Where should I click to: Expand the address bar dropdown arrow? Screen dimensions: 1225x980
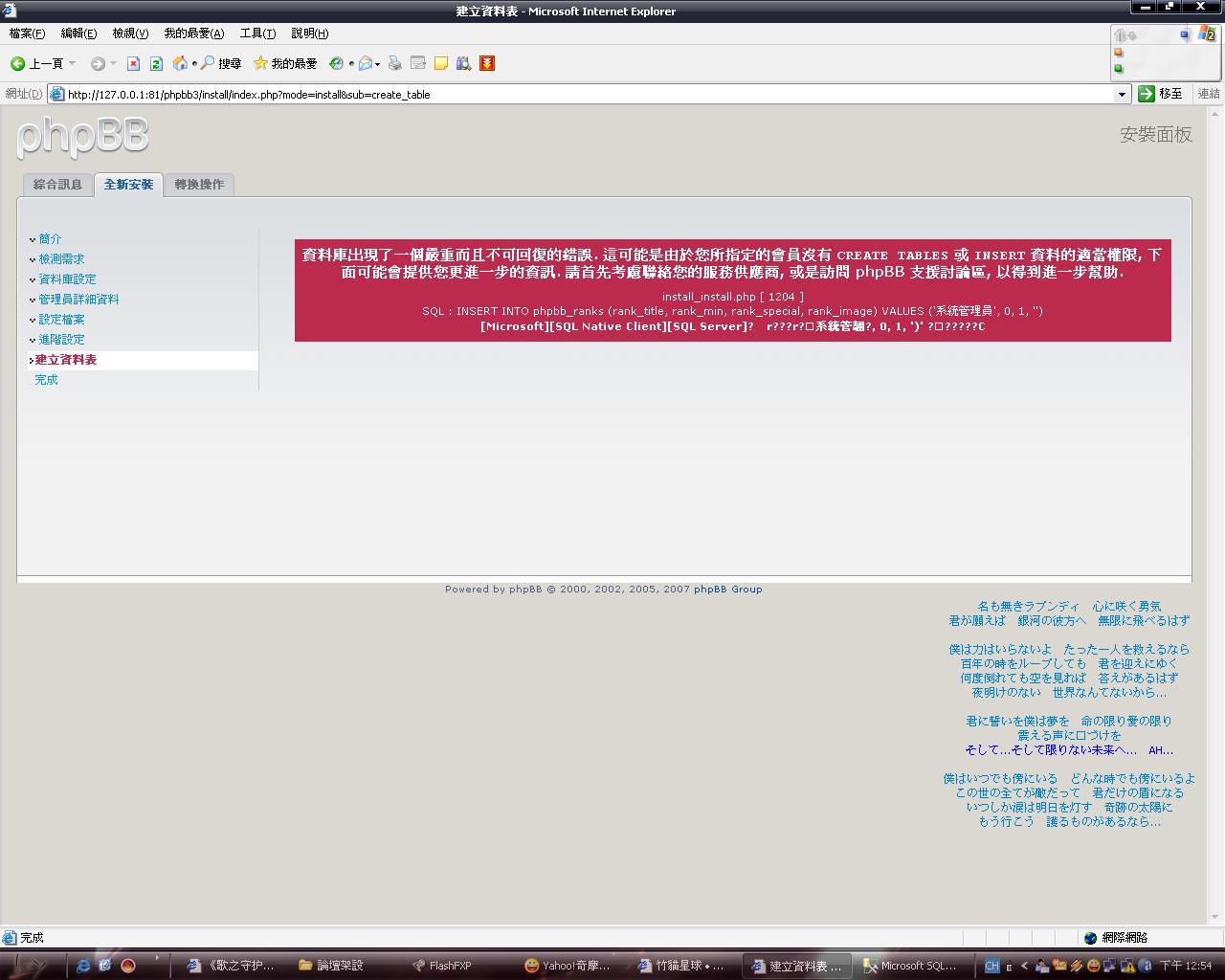tap(1123, 94)
